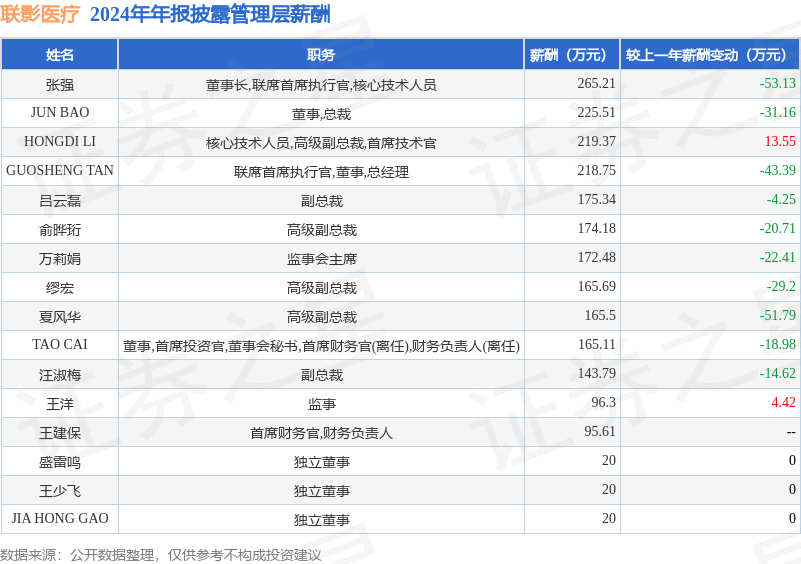Click 王洋's title 监事
This screenshot has width=801, height=564.
(321, 404)
